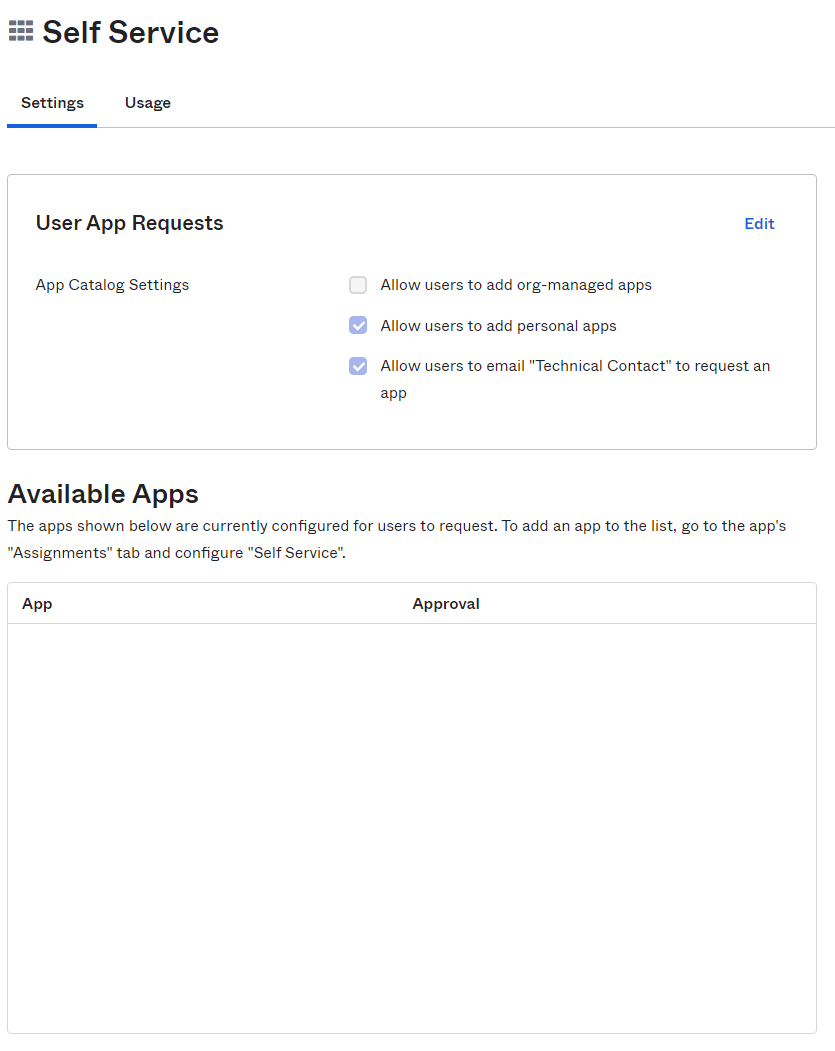Switch to the Usage tab
The height and width of the screenshot is (1051, 835).
147,103
